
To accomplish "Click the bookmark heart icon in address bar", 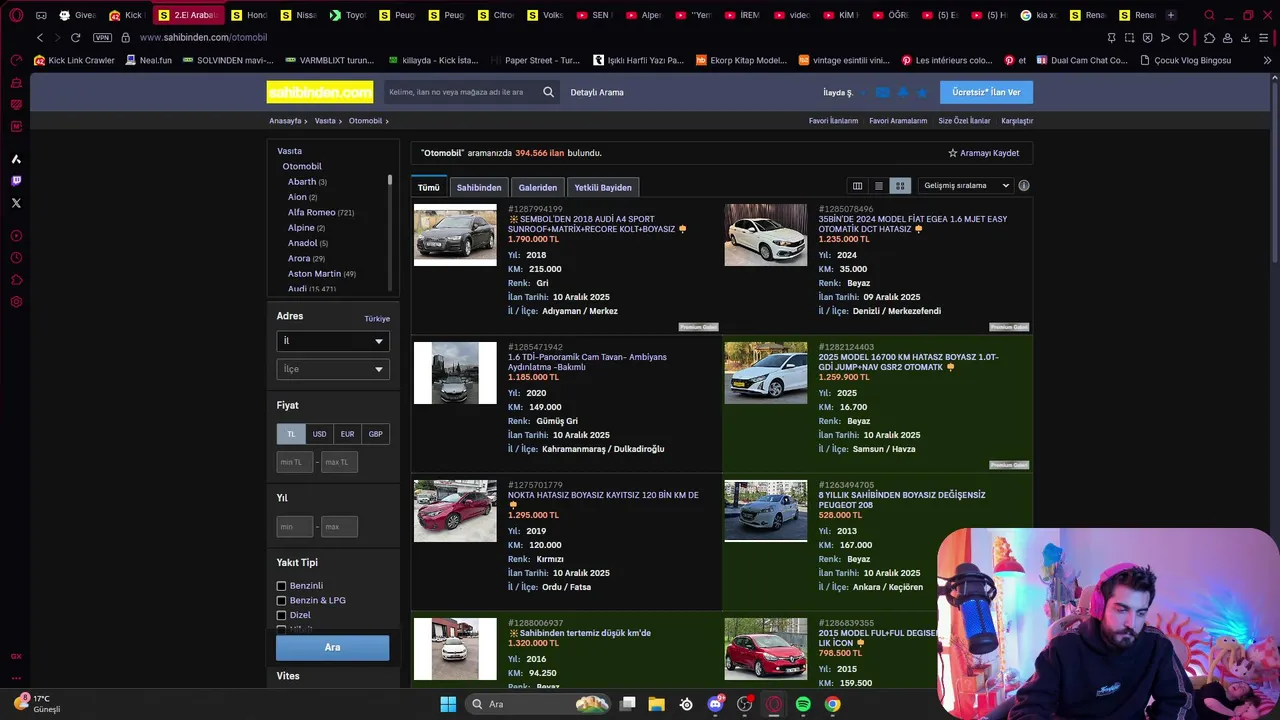I will pyautogui.click(x=1184, y=37).
